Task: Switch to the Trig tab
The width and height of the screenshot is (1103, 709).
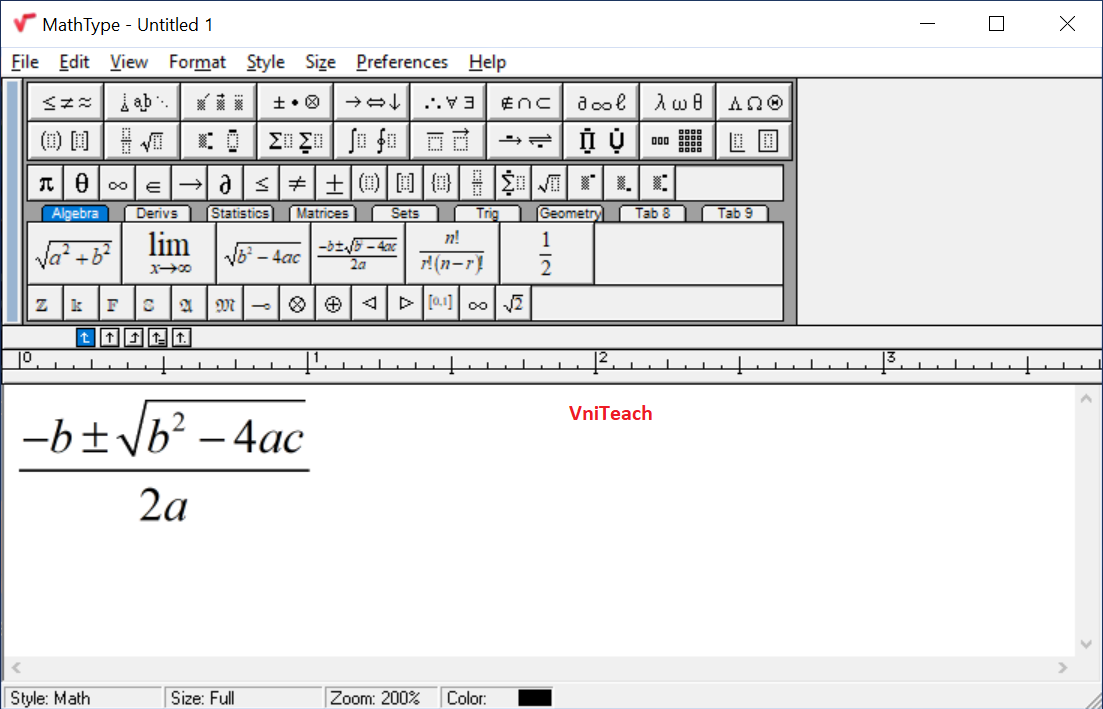Action: coord(486,212)
